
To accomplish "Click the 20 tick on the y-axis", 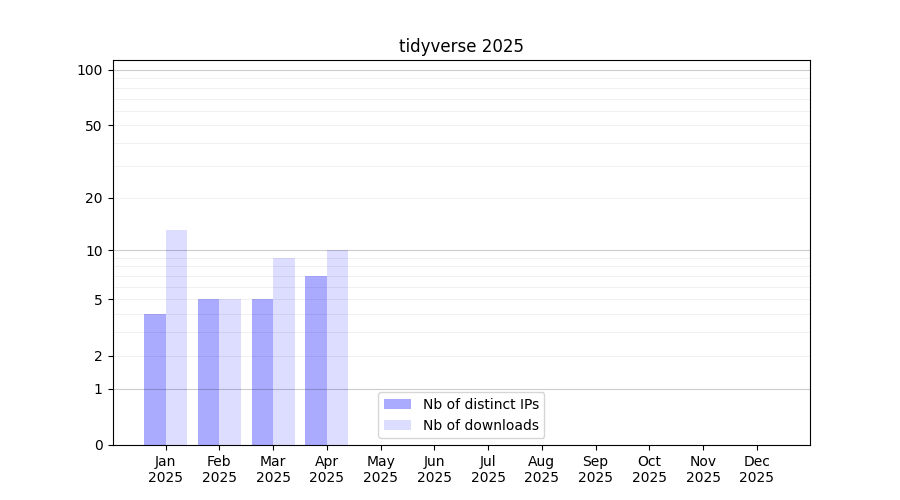I will point(94,198).
